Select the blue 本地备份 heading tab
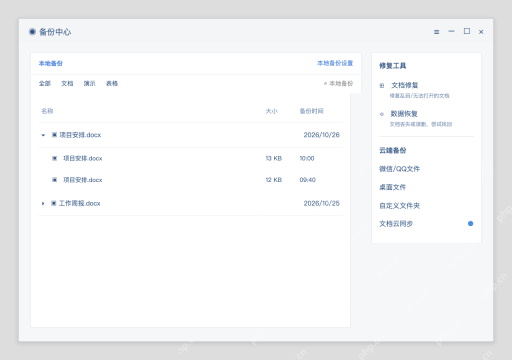 click(x=51, y=63)
